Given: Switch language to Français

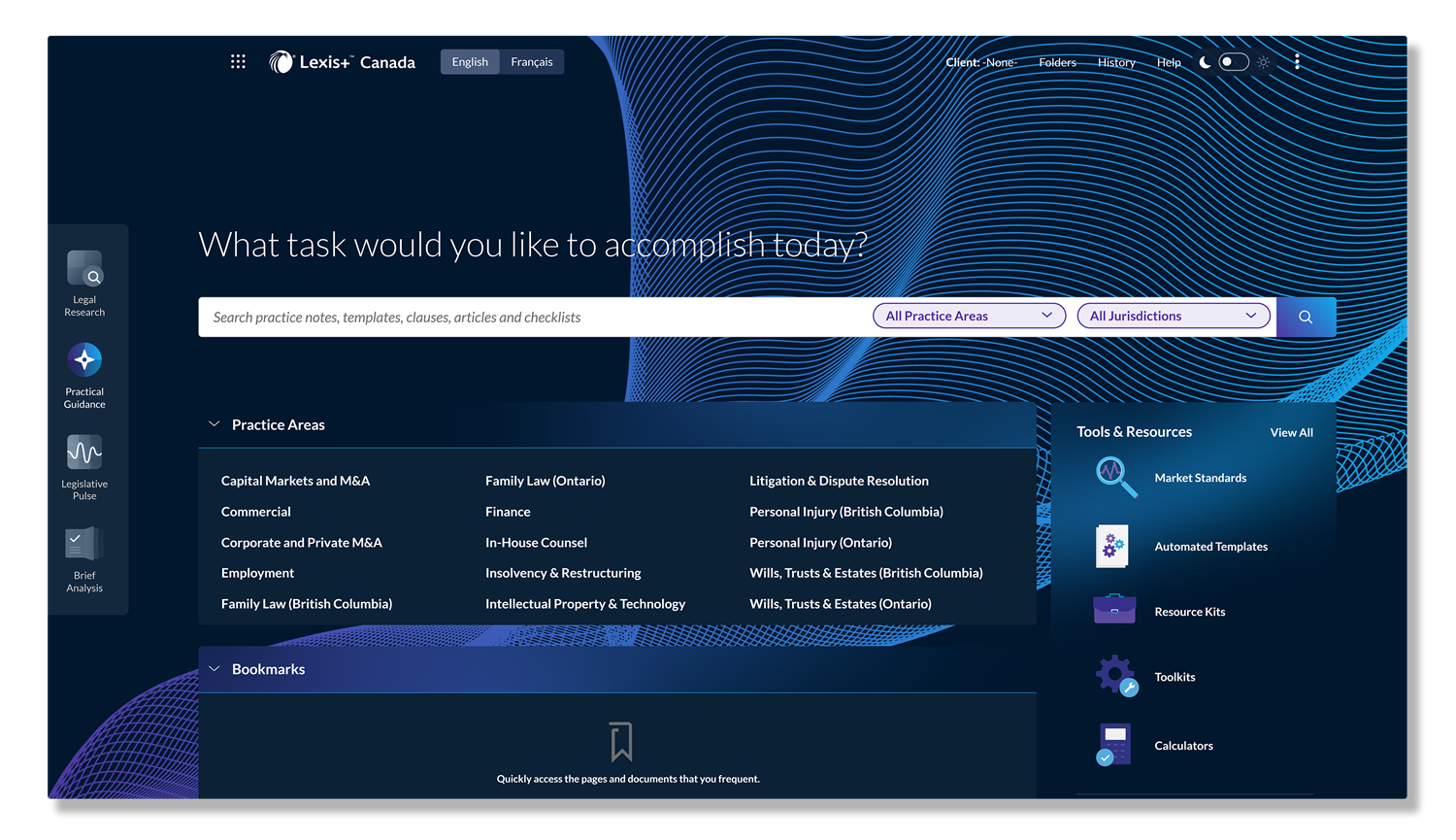Looking at the screenshot, I should pos(532,62).
